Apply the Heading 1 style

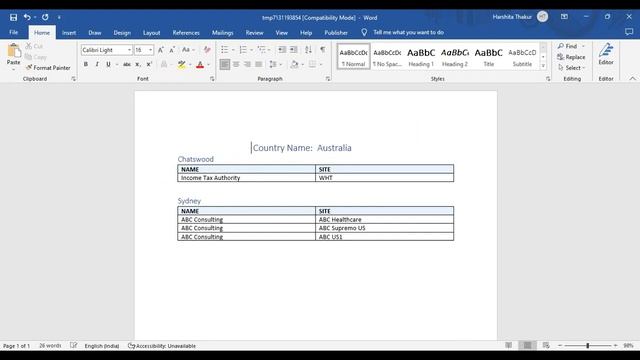(x=421, y=57)
